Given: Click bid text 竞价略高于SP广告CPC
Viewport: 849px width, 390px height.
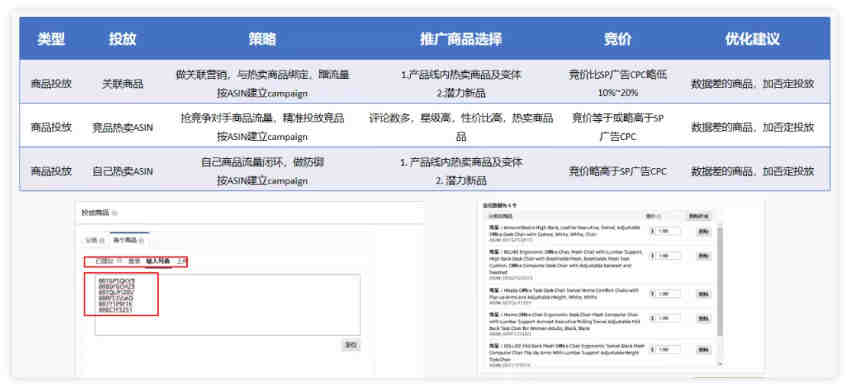Looking at the screenshot, I should point(618,171).
